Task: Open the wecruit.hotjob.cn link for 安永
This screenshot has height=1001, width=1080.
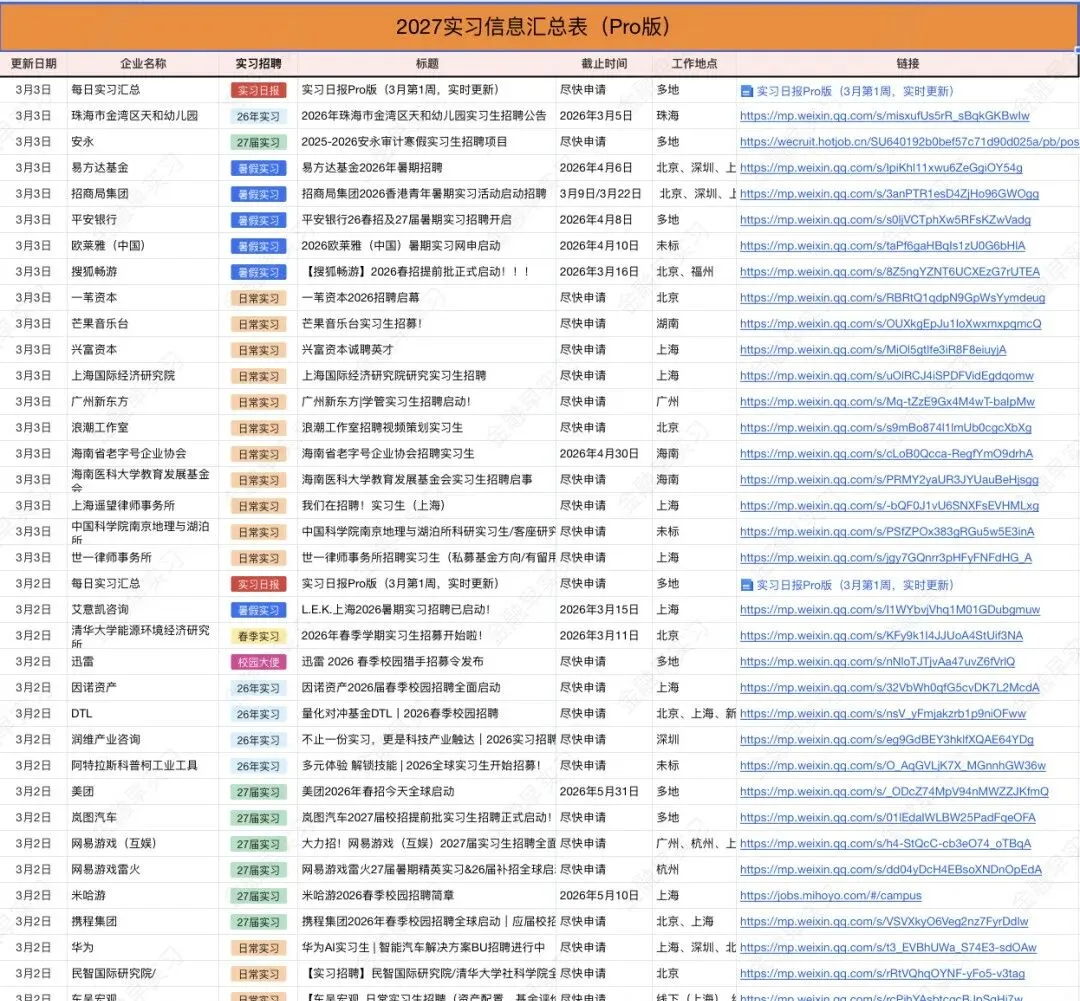Action: coord(909,142)
